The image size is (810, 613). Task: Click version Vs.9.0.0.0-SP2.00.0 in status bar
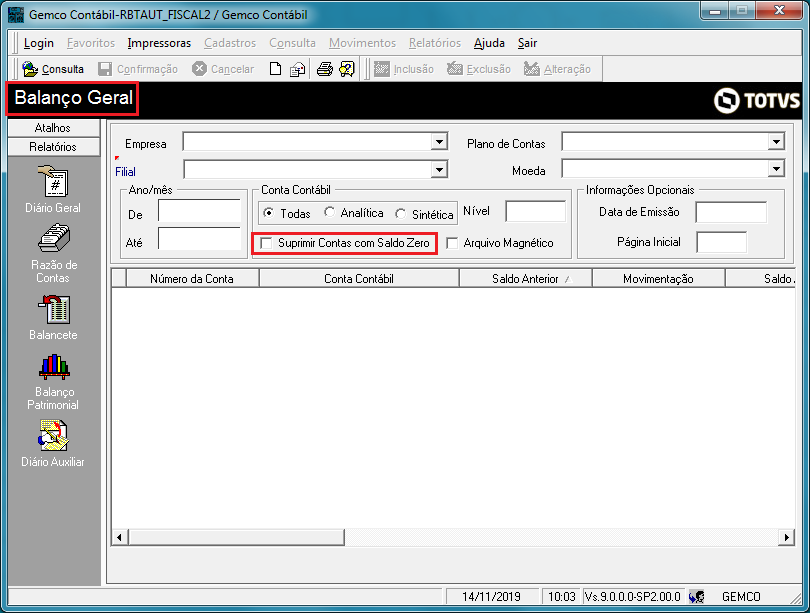click(632, 597)
